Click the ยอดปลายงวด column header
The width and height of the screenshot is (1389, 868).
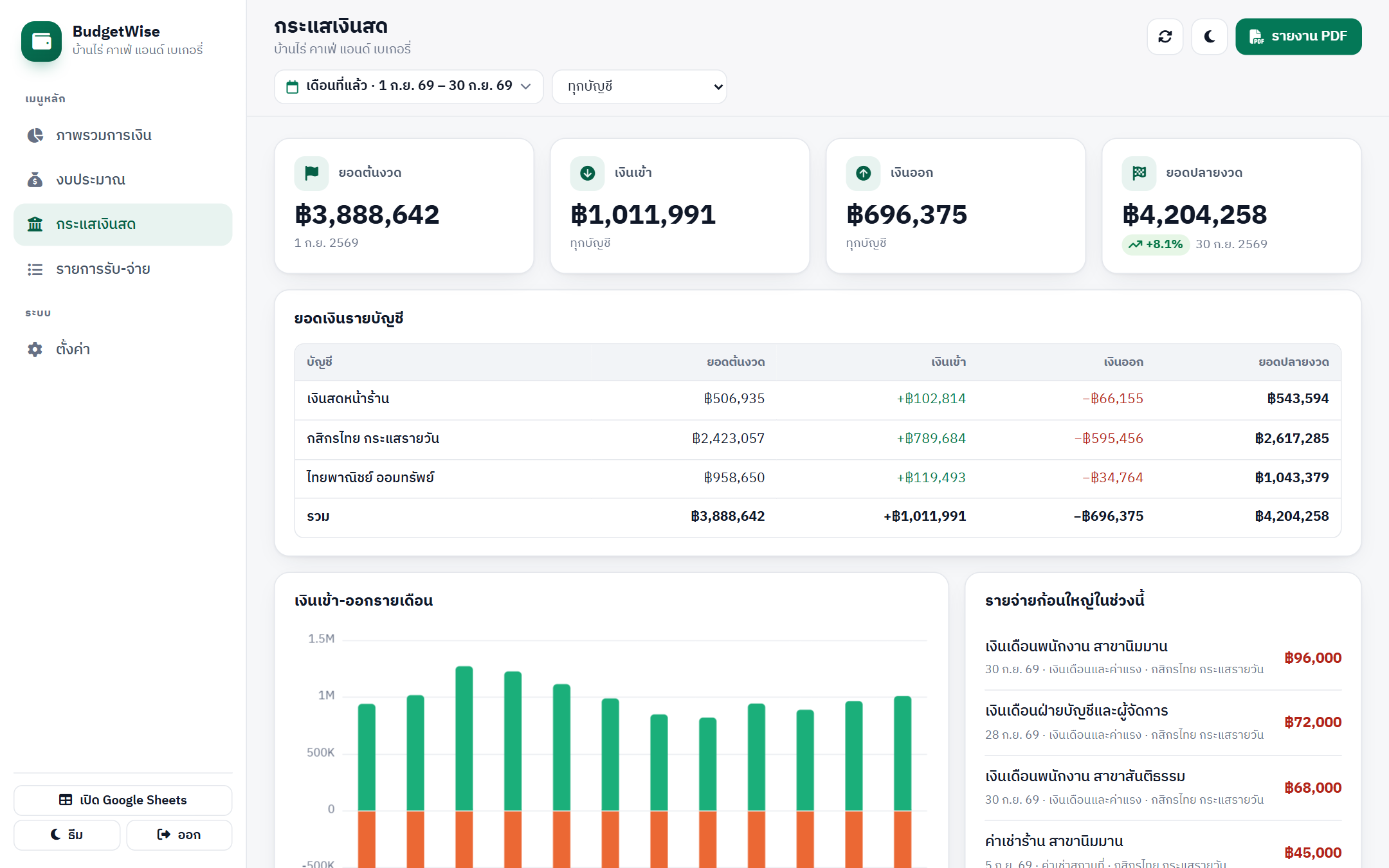1293,362
